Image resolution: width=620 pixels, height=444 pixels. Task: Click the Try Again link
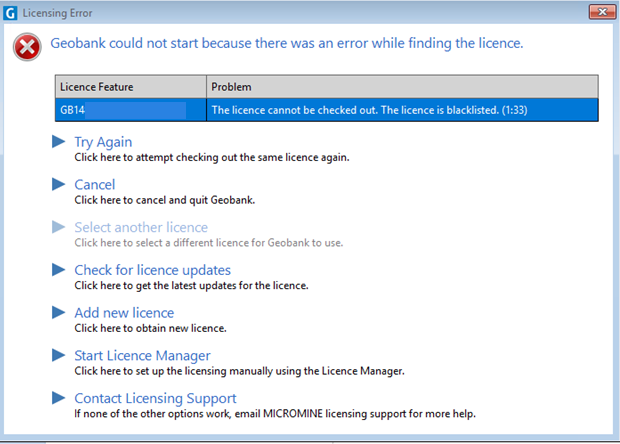click(x=103, y=142)
